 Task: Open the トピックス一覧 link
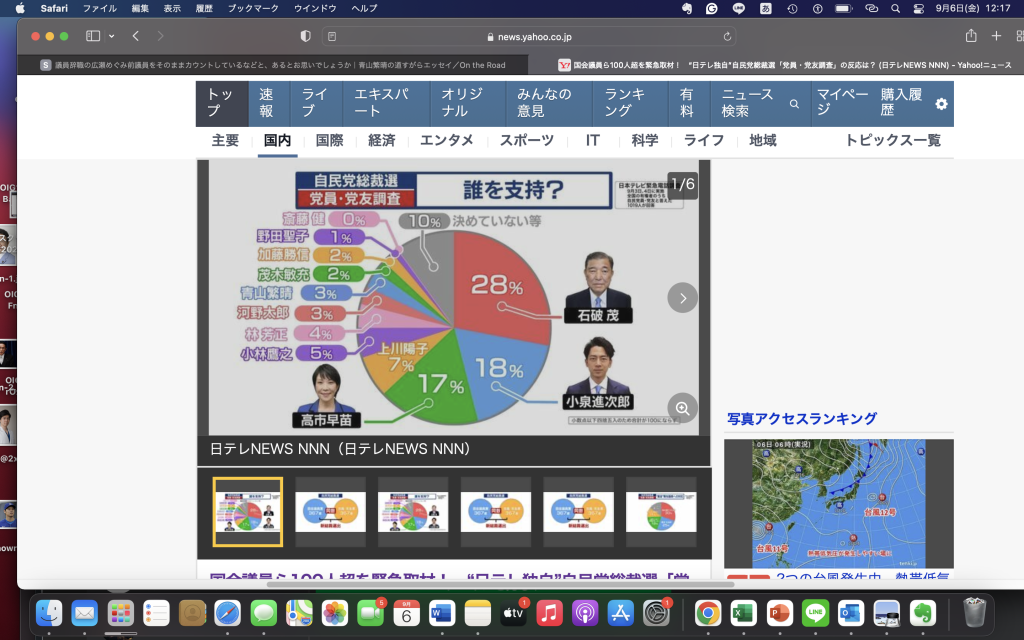pos(892,141)
